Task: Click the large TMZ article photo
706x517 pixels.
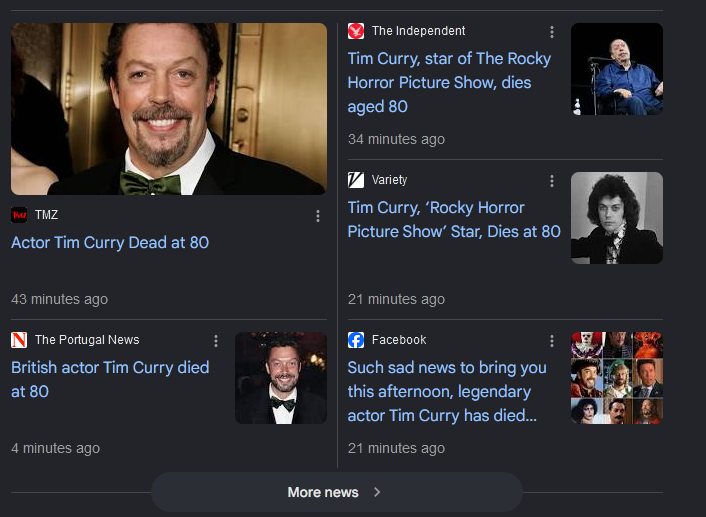Action: tap(169, 109)
